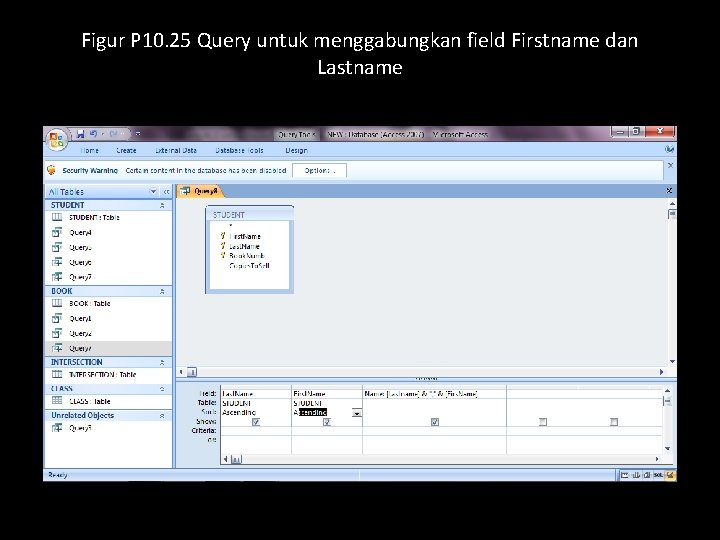Screen dimensions: 720x540
Task: Click the Undo arrow in the quick access toolbar
Action: (93, 134)
